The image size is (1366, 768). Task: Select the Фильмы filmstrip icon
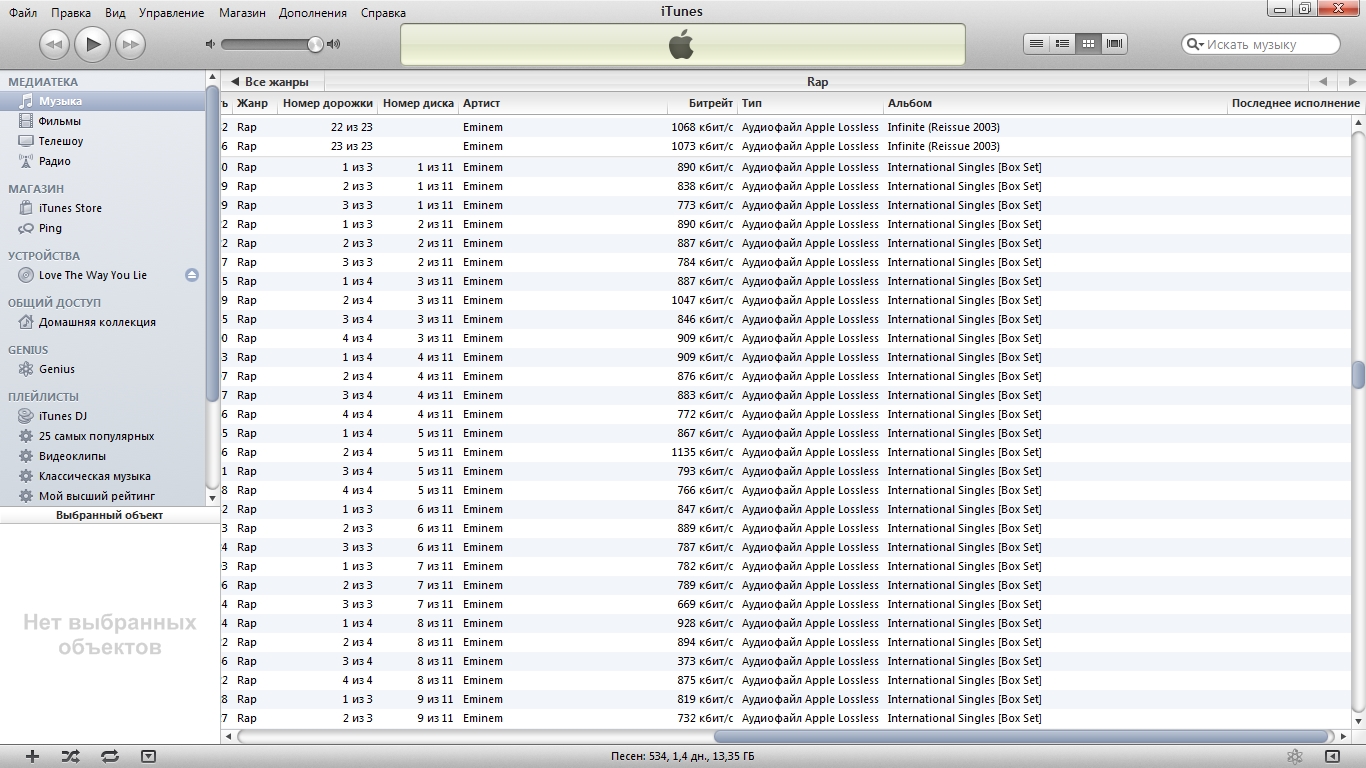coord(26,121)
